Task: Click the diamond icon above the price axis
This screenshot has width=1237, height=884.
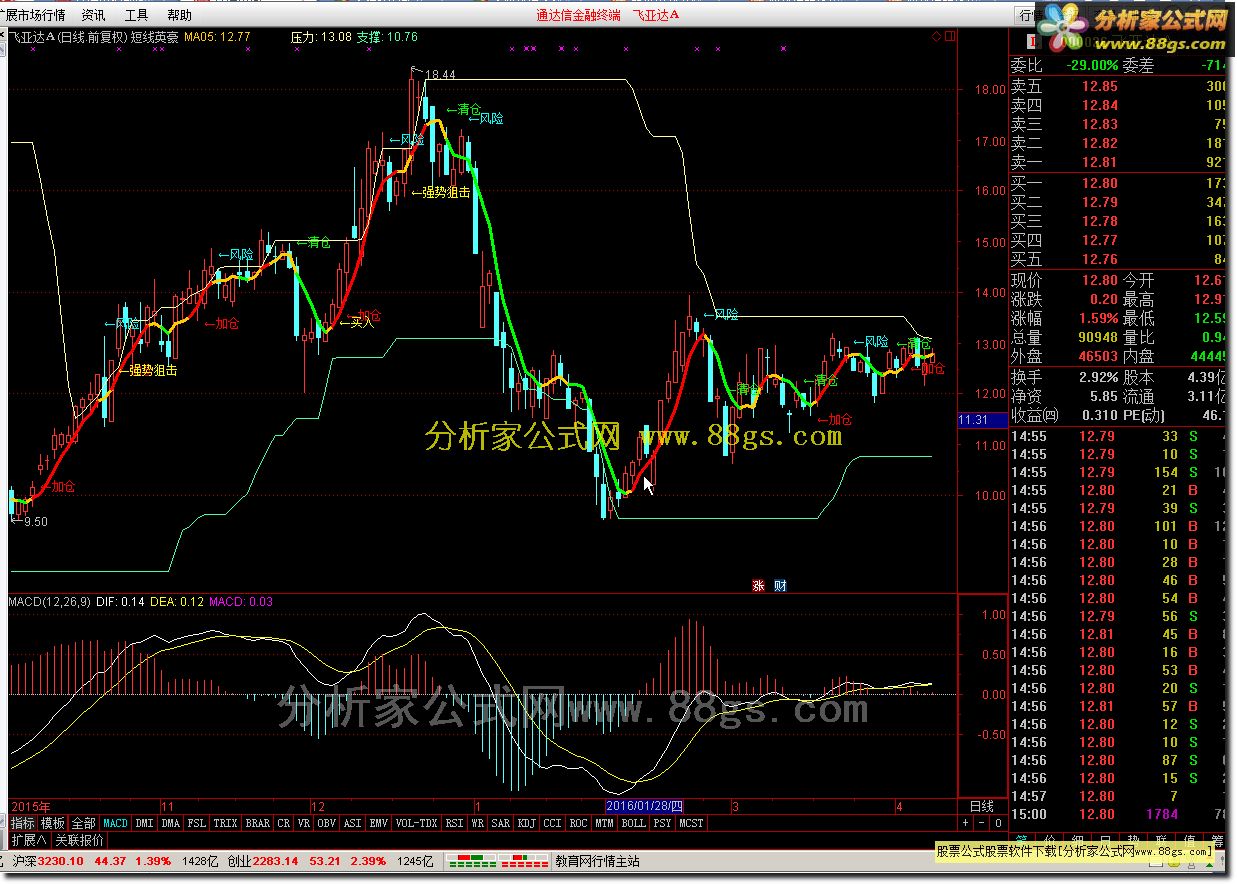Action: point(937,36)
